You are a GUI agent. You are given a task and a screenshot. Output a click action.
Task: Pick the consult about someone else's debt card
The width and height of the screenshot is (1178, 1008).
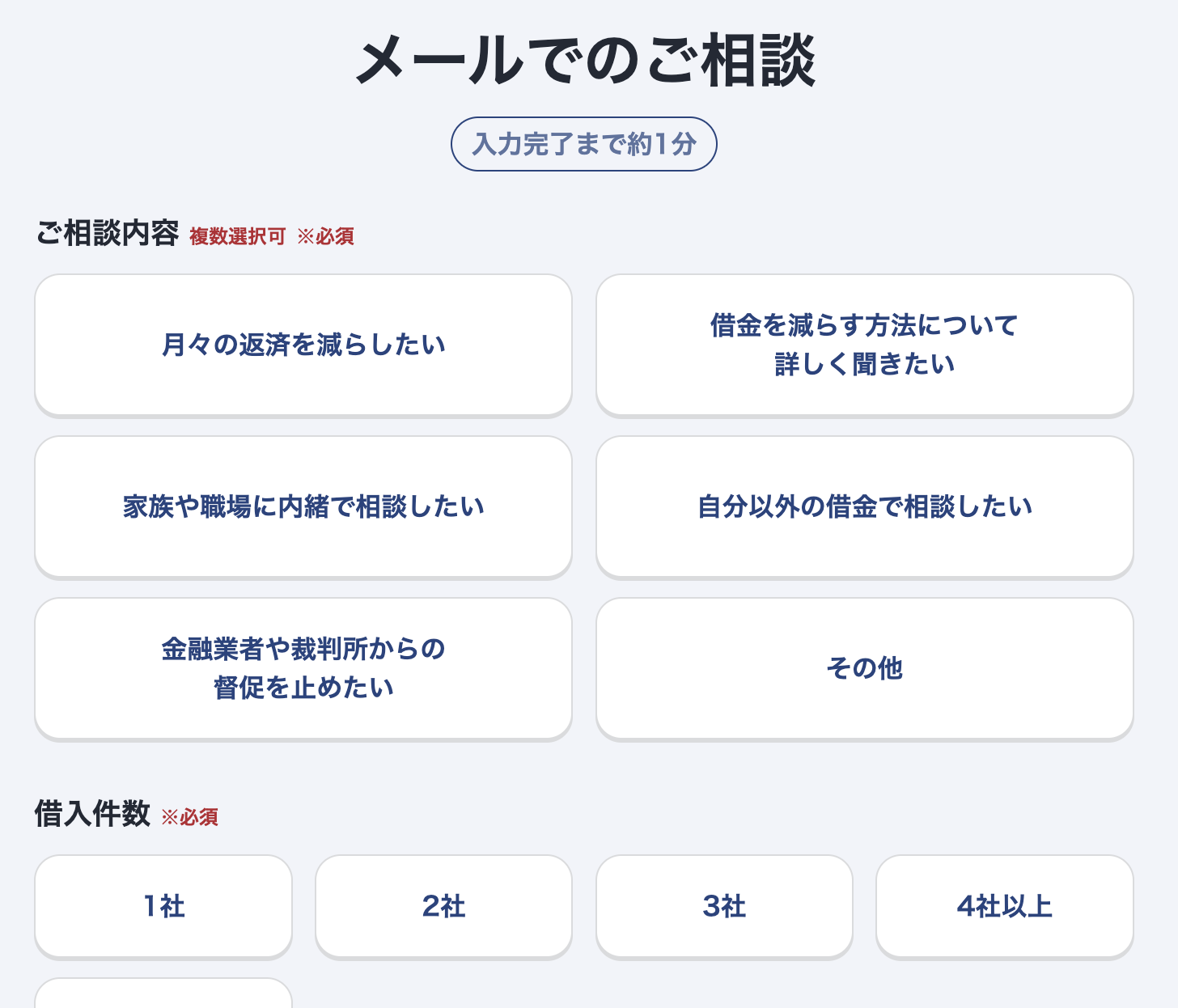pos(863,506)
